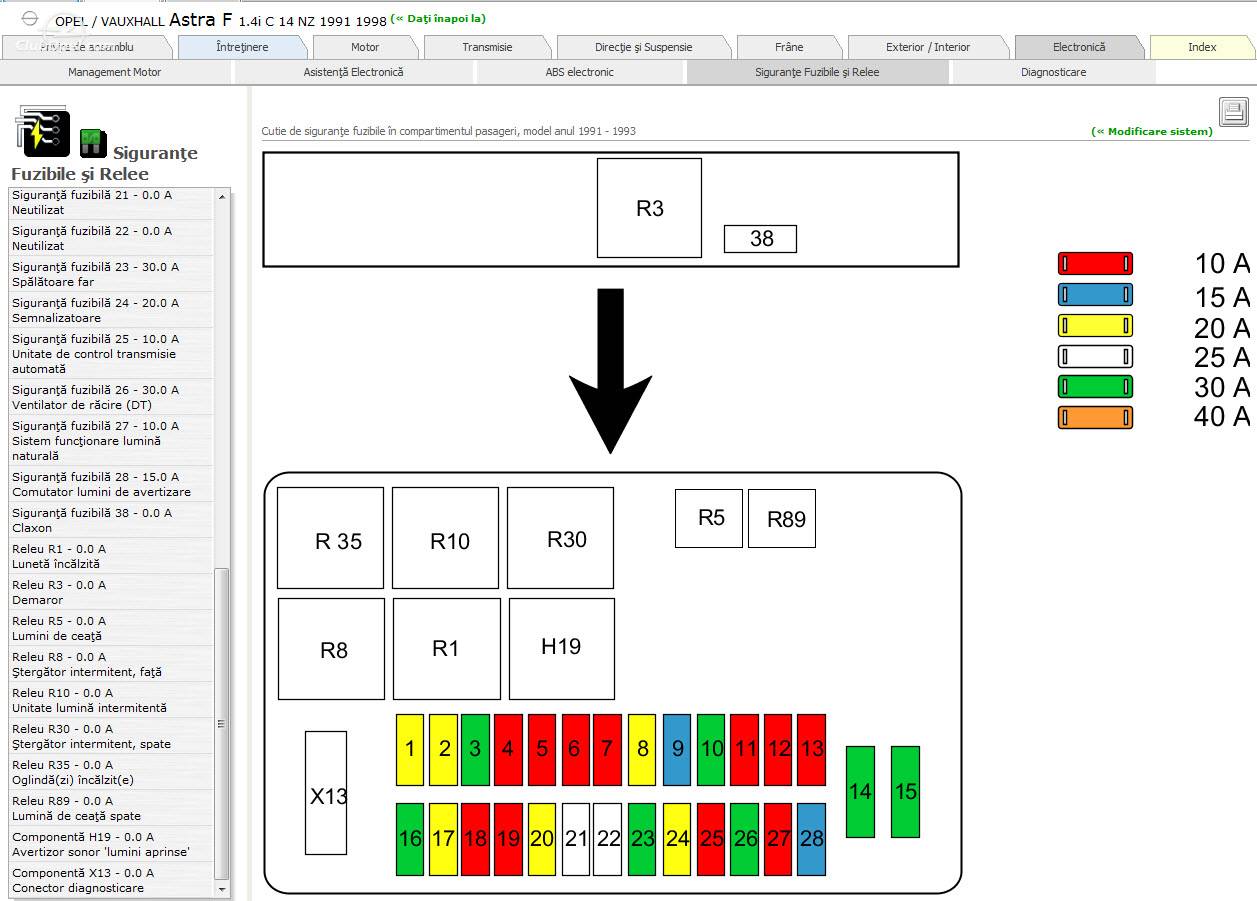1257x901 pixels.
Task: Select Siguranță fuzibilă 38 Claxon entry
Action: click(111, 520)
